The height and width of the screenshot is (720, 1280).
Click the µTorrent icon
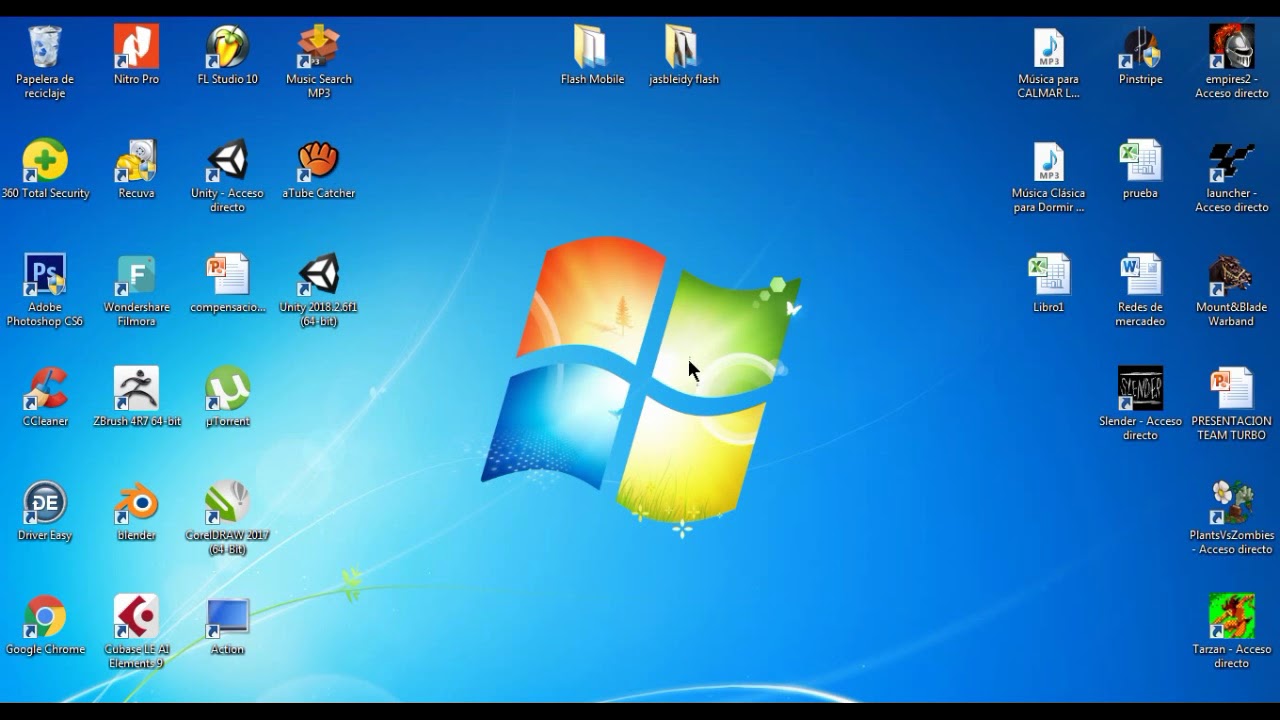pos(227,389)
